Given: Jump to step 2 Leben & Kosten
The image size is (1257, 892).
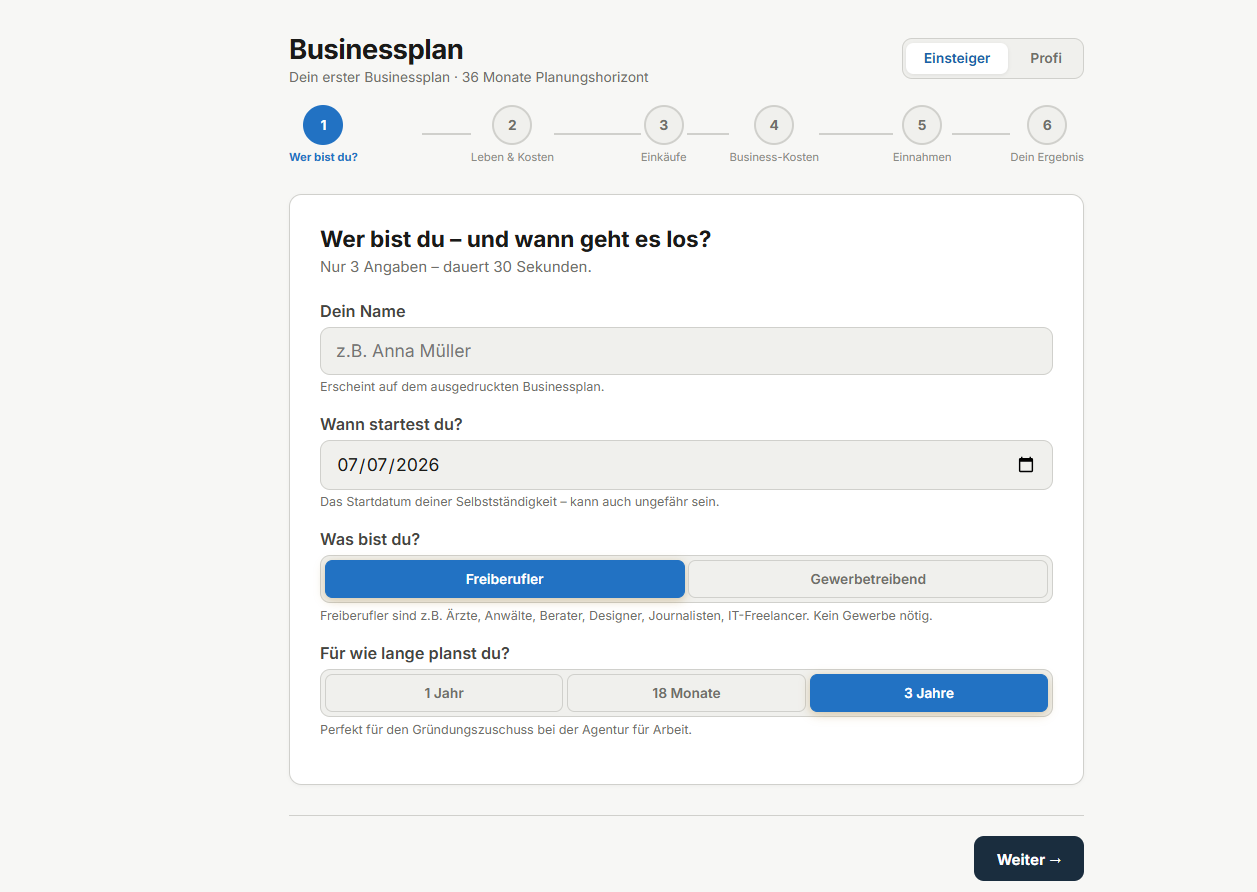Looking at the screenshot, I should [512, 135].
